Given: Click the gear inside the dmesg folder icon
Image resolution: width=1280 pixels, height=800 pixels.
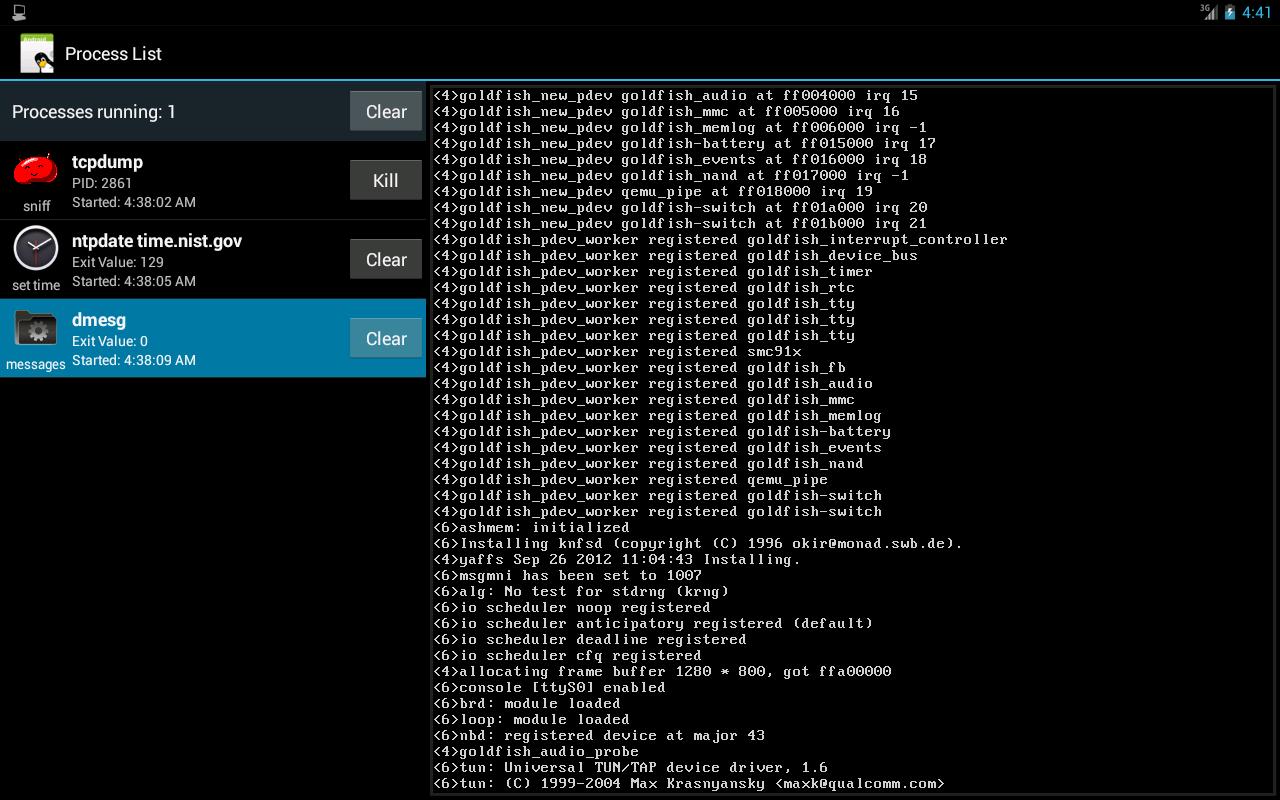Looking at the screenshot, I should 38,330.
